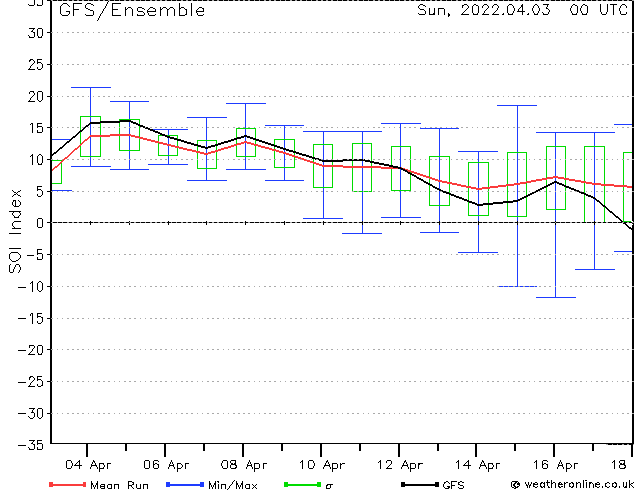Click the 14 Apr axis label
Screen dimensions: 634x490
pyautogui.click(x=478, y=465)
